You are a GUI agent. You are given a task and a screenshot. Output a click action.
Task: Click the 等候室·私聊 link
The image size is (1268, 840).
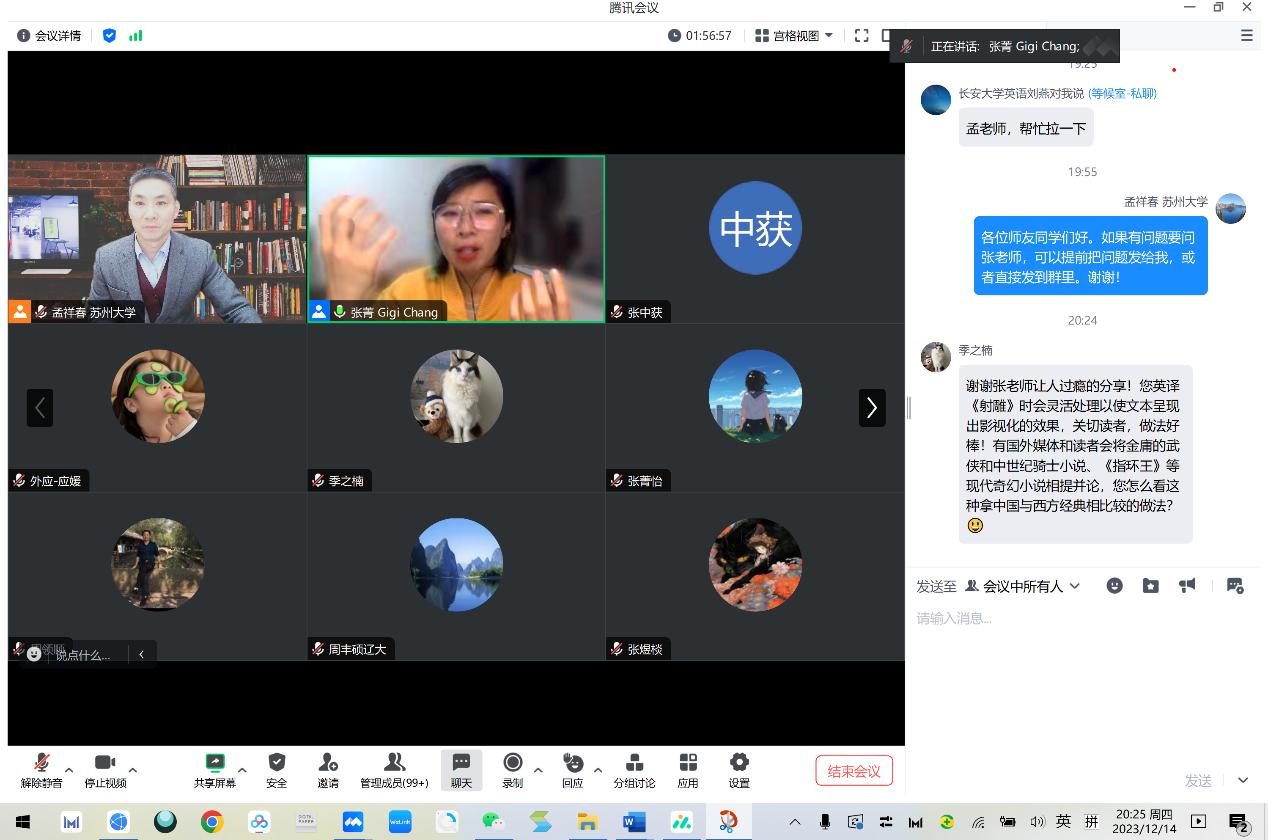coord(1122,93)
